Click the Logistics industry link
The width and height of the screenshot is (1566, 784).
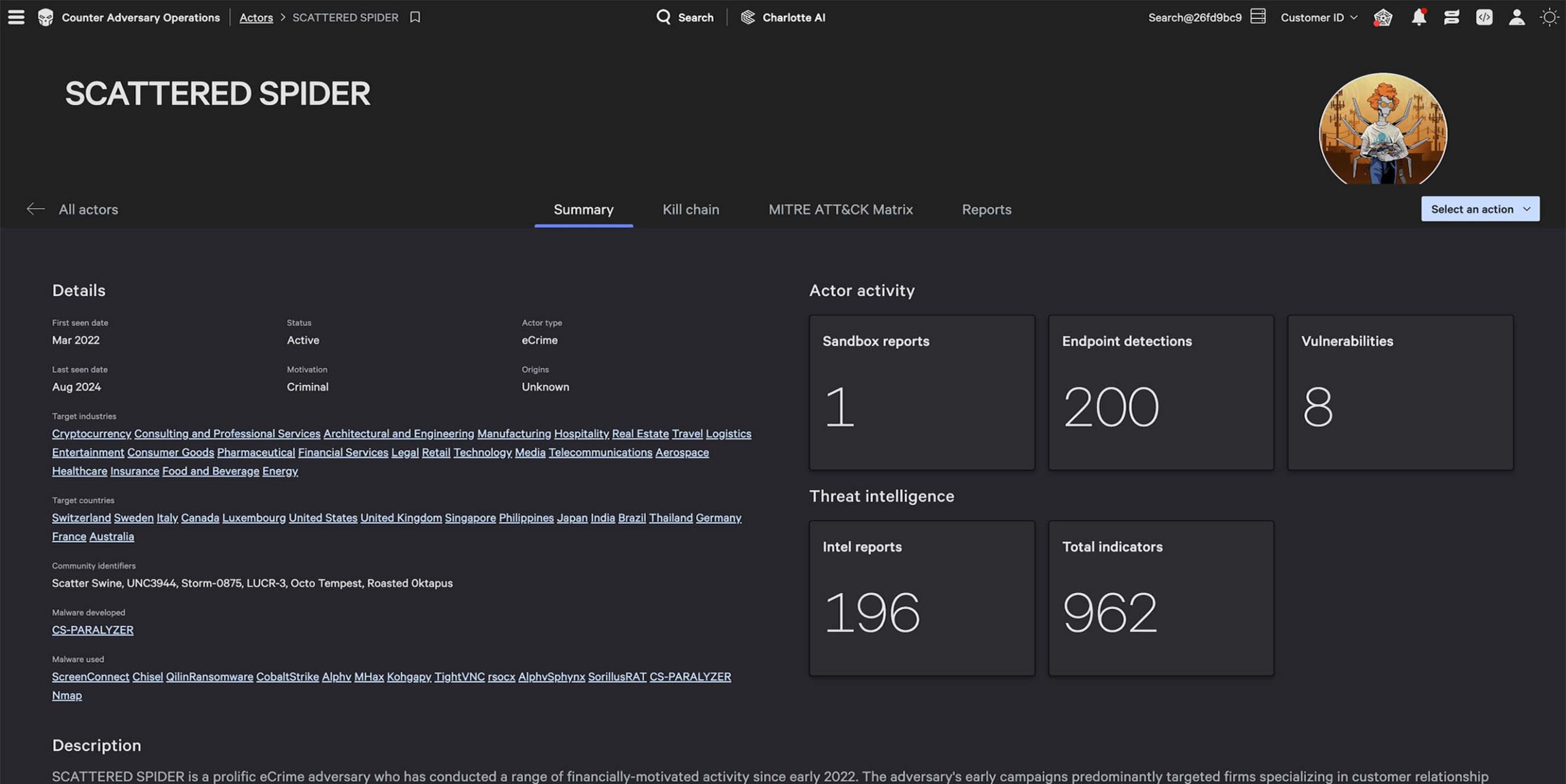point(728,434)
